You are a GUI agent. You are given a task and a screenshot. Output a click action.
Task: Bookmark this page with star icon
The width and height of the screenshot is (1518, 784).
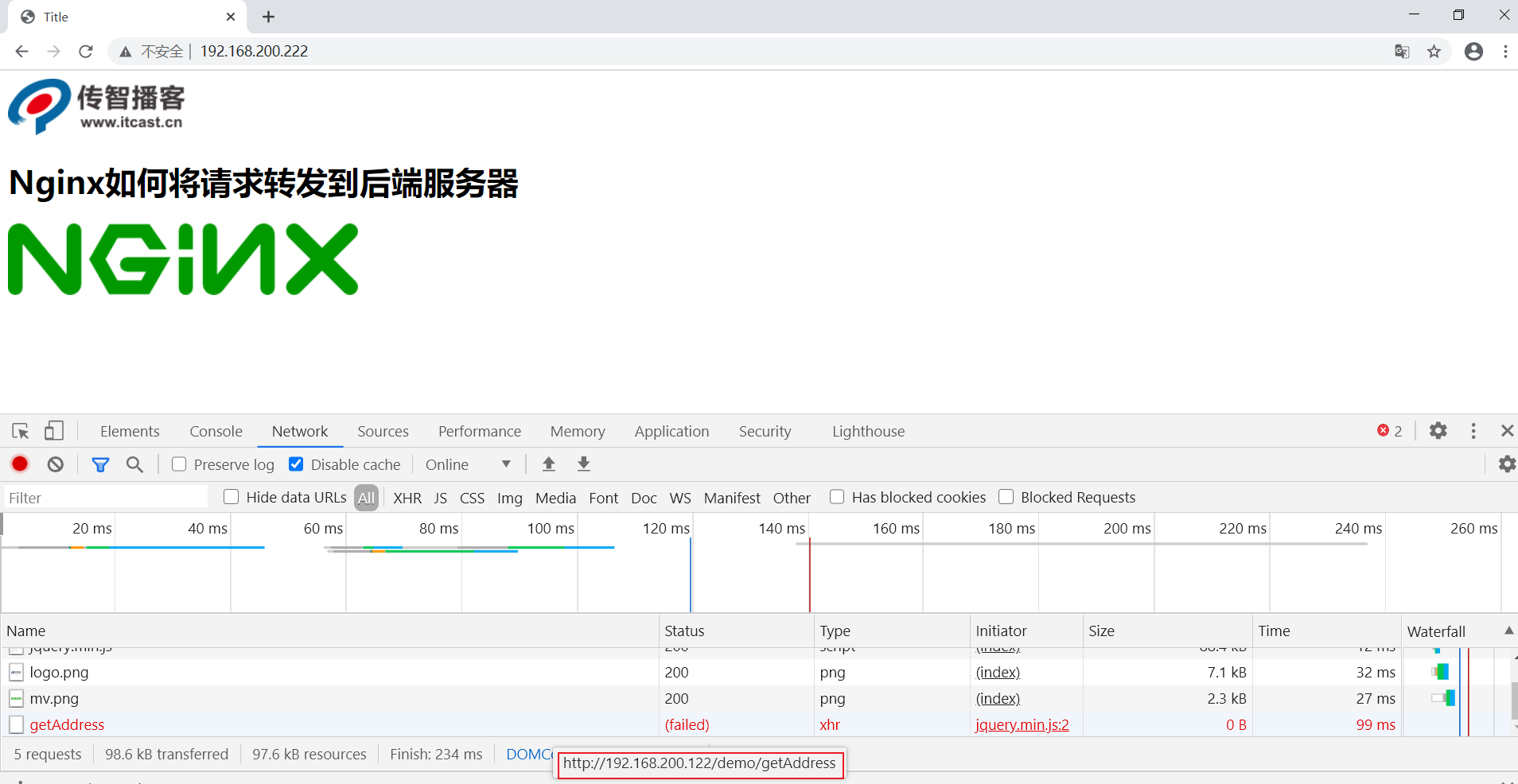1434,52
